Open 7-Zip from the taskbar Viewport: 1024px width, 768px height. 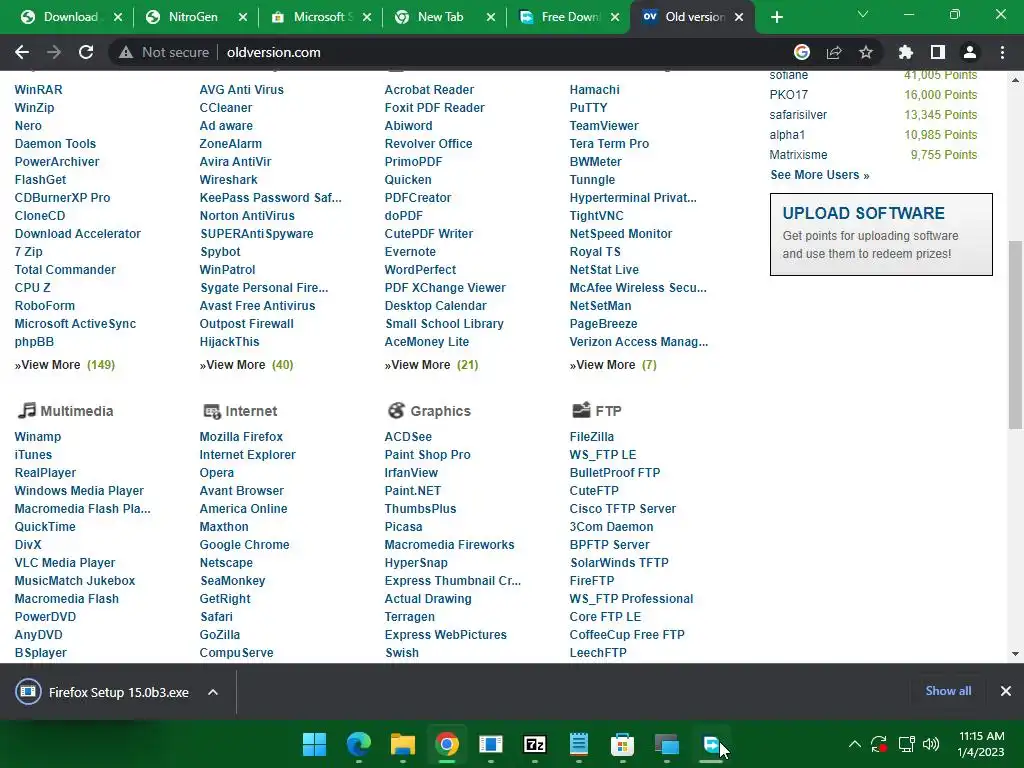pos(535,744)
